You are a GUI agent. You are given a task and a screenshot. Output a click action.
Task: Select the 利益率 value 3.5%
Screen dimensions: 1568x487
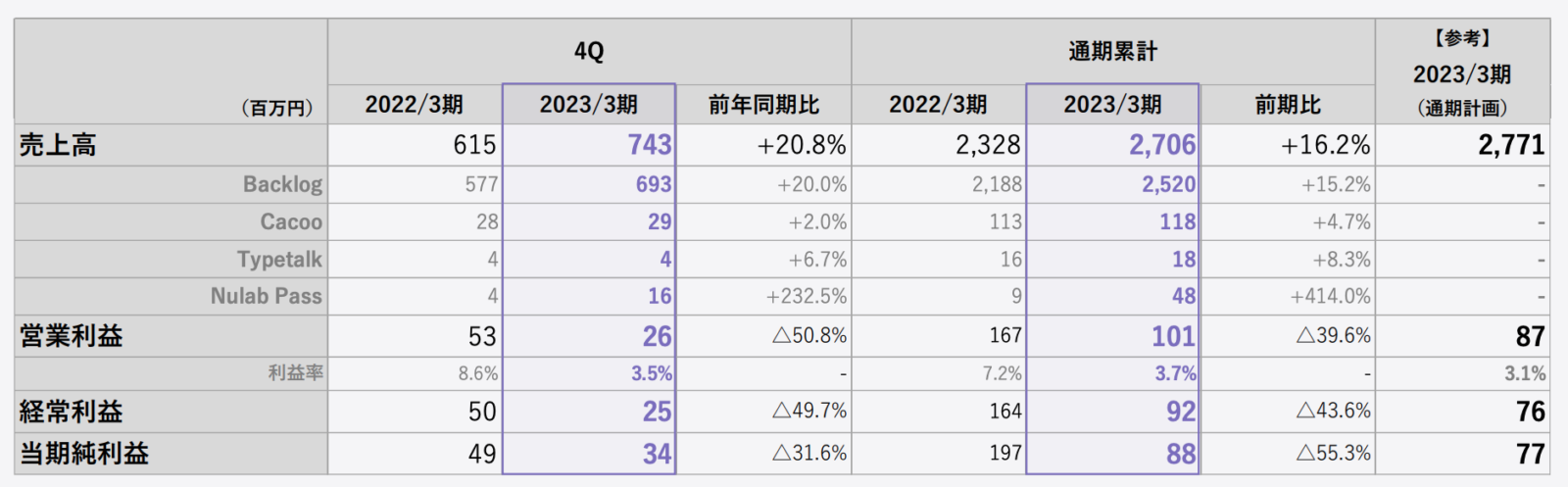(652, 373)
